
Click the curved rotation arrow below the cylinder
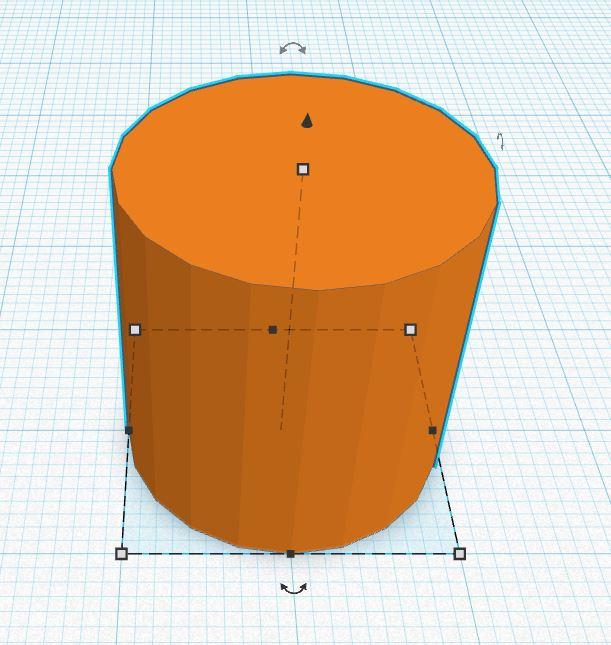pos(294,588)
